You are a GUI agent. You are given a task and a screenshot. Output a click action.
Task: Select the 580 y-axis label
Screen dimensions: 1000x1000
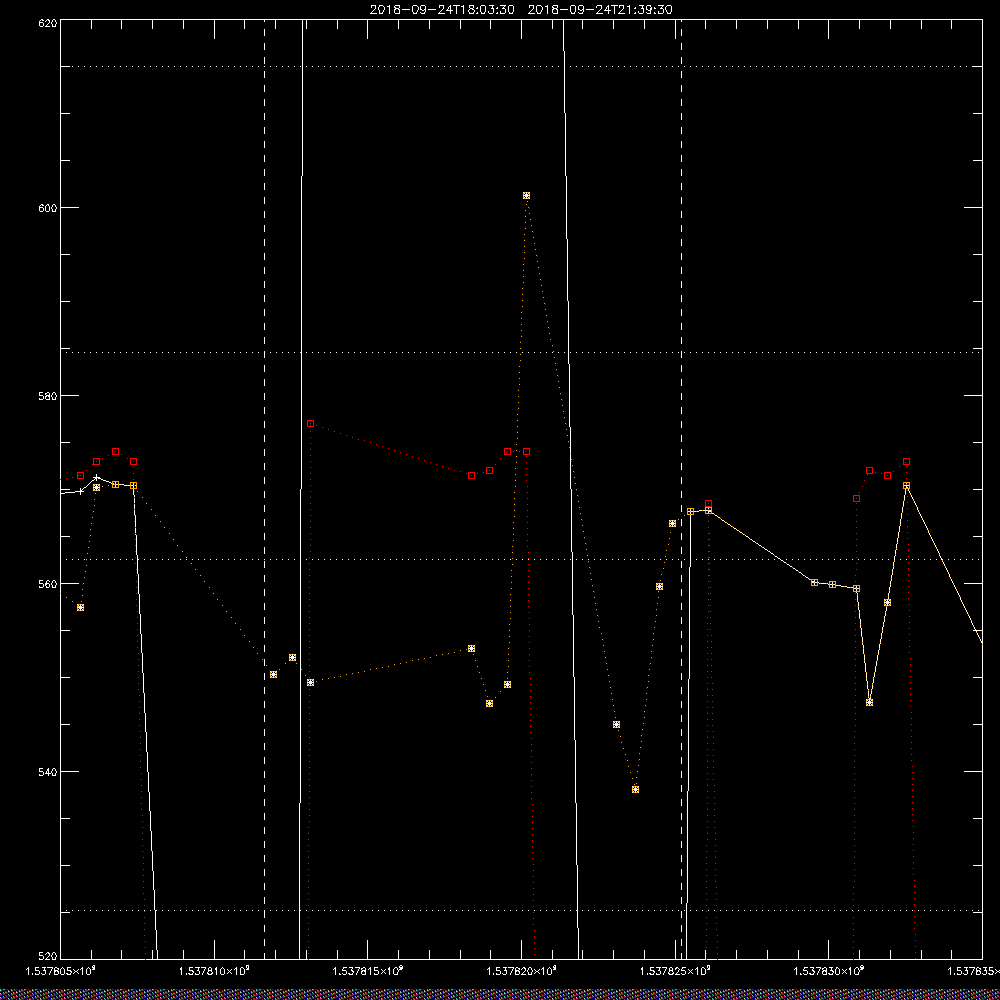[48, 395]
